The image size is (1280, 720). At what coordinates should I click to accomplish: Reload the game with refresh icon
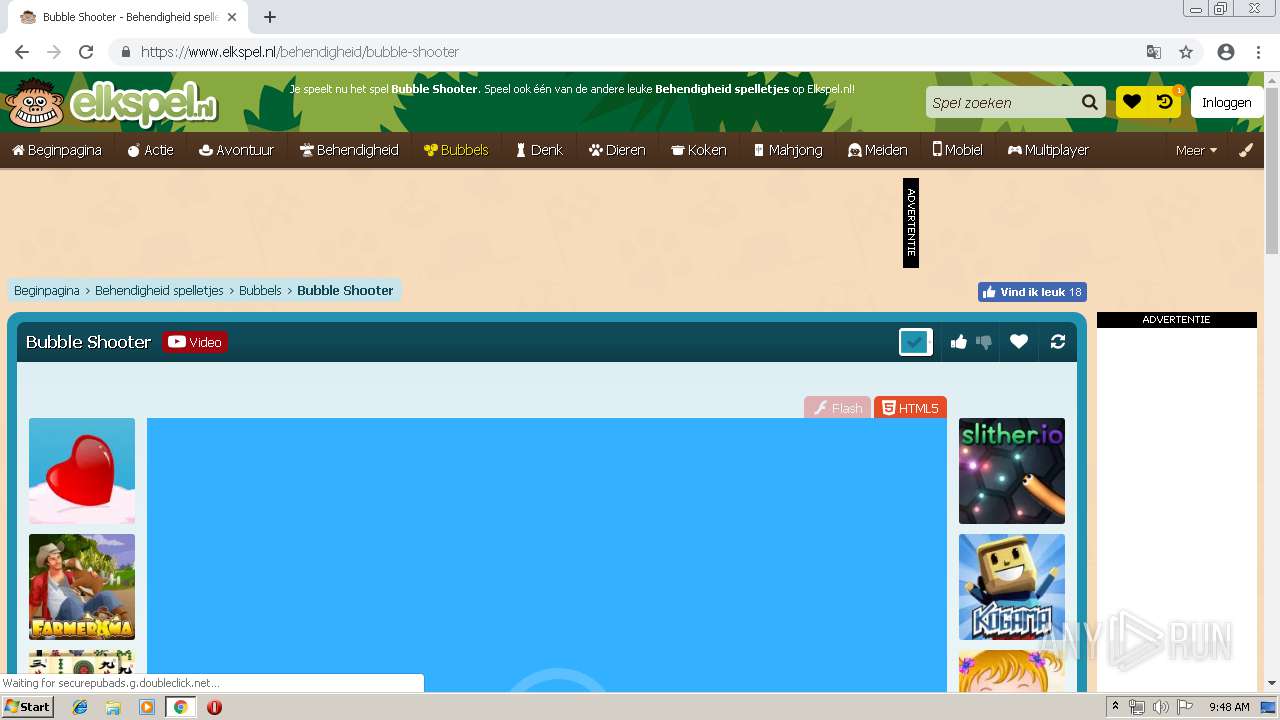(x=1058, y=342)
